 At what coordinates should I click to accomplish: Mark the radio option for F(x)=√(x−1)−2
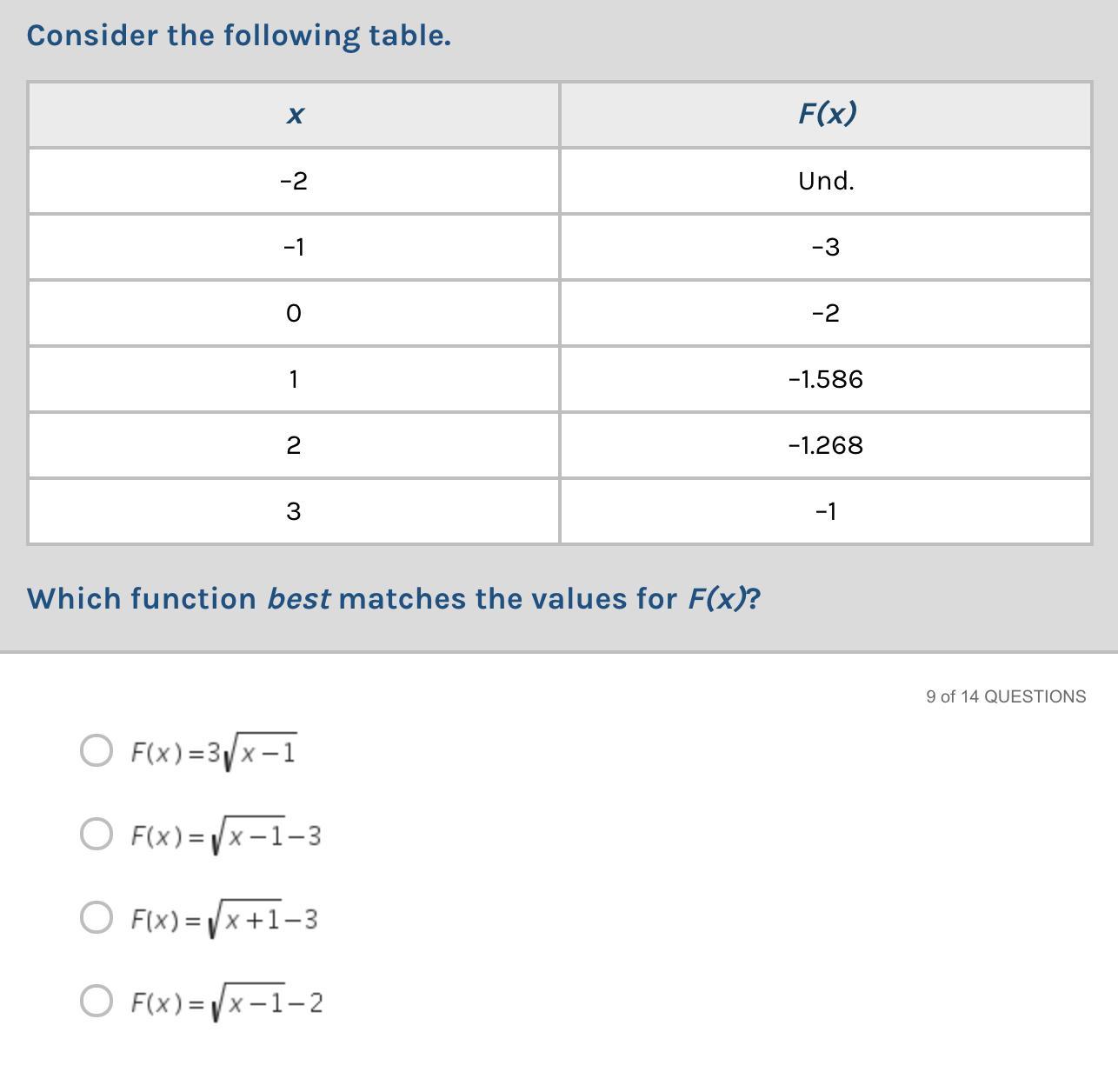coord(96,1001)
